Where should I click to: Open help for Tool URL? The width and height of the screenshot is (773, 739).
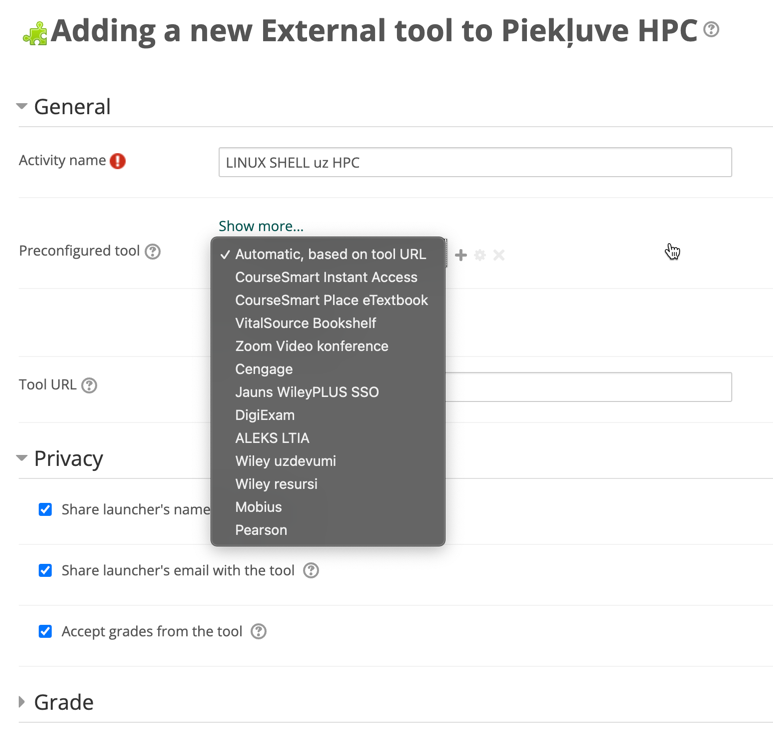89,385
